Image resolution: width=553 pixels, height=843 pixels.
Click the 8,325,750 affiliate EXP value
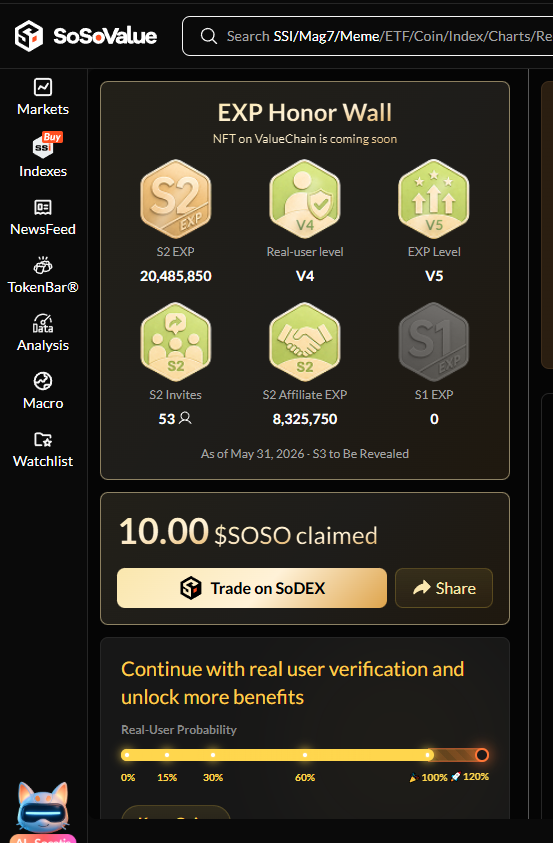pyautogui.click(x=305, y=419)
